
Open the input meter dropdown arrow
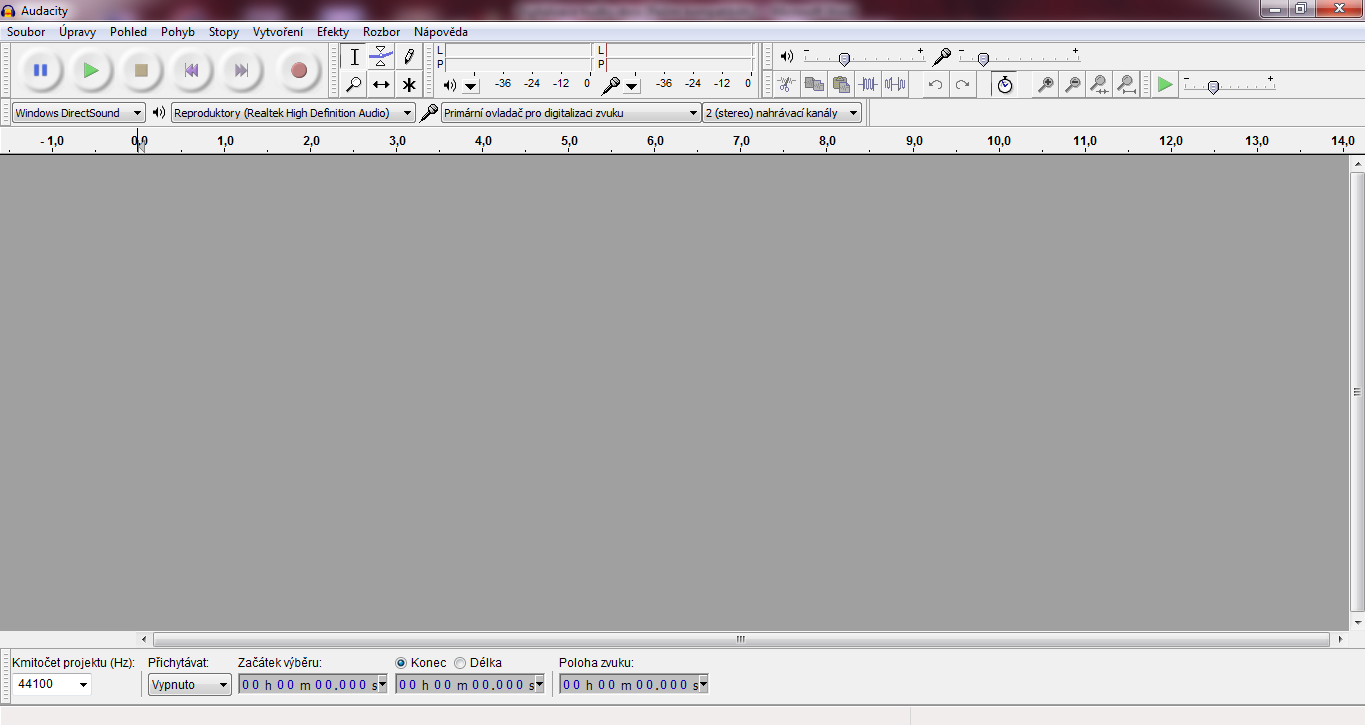(632, 86)
